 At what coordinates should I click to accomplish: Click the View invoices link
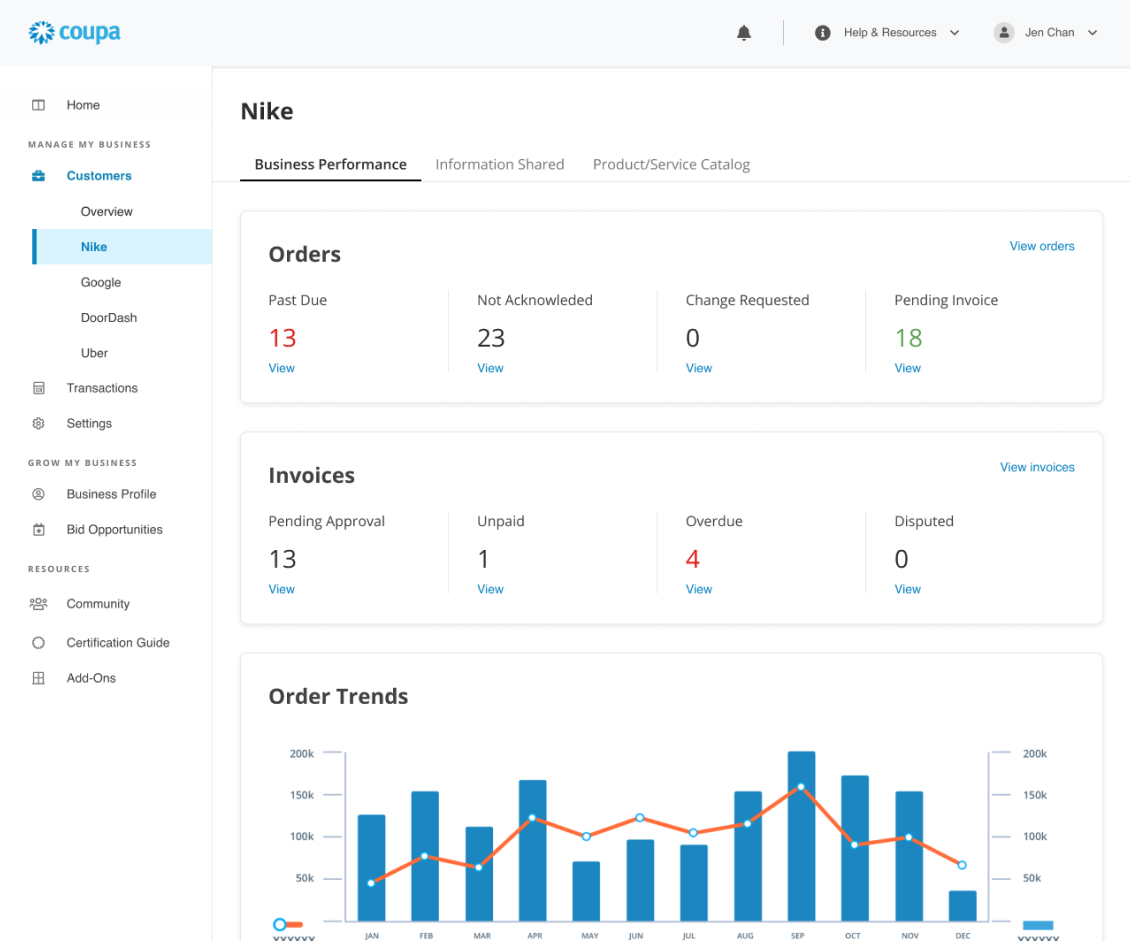[1037, 467]
